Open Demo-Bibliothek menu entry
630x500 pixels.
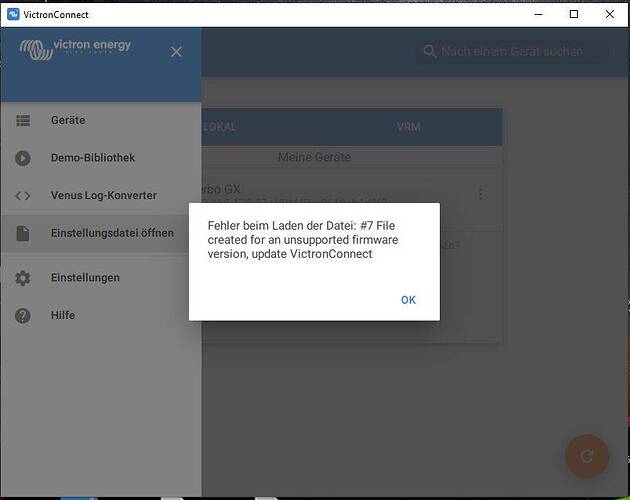coord(101,158)
